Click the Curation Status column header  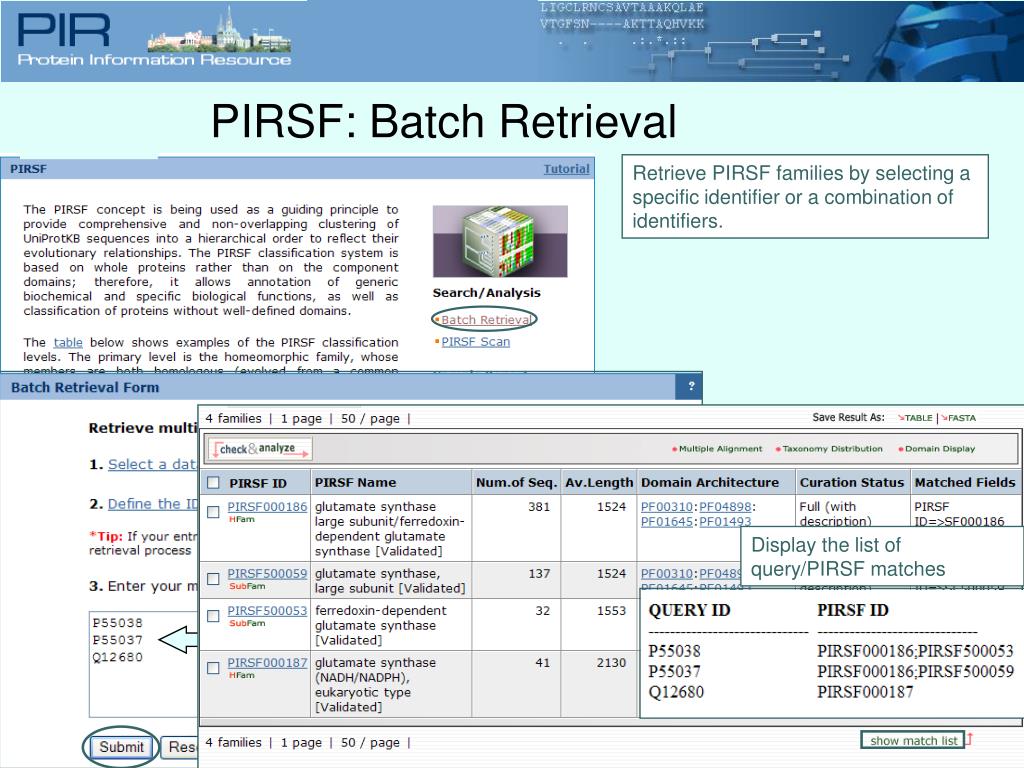click(x=852, y=483)
